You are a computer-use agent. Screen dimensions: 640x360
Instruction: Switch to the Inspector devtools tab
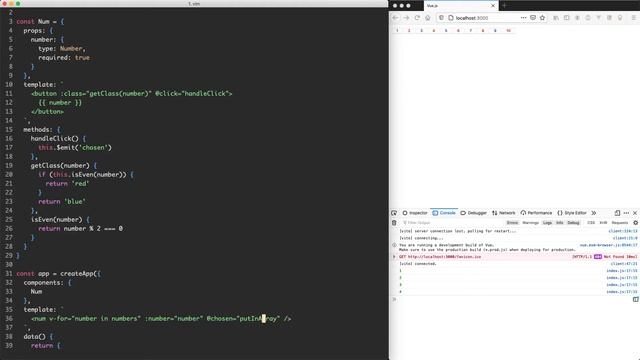(x=415, y=213)
